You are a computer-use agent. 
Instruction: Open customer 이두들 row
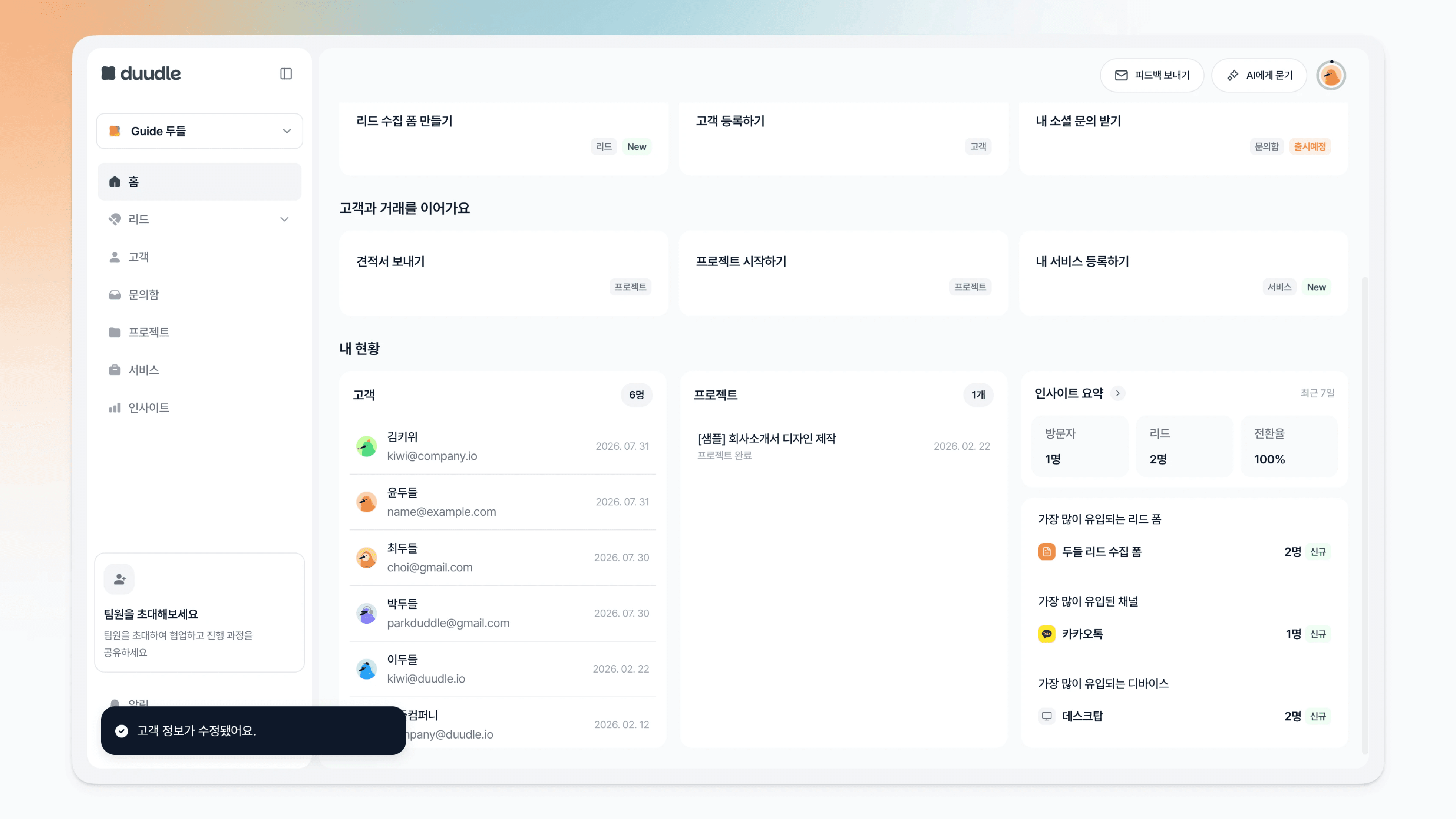(503, 669)
